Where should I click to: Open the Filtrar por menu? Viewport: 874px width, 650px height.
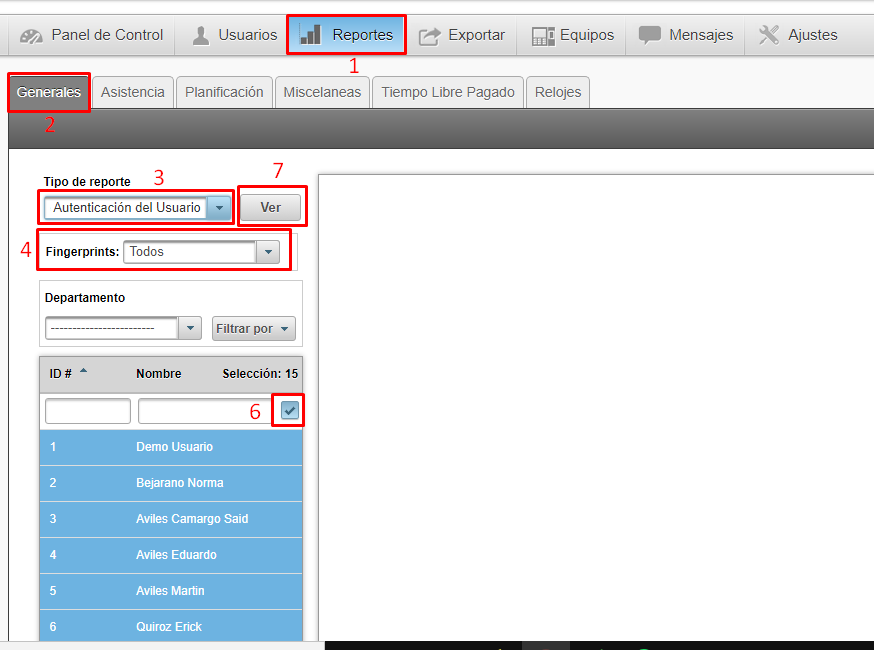click(253, 328)
